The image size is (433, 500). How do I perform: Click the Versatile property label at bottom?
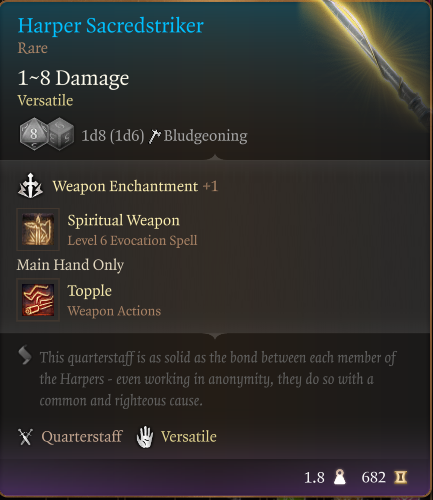click(x=189, y=437)
